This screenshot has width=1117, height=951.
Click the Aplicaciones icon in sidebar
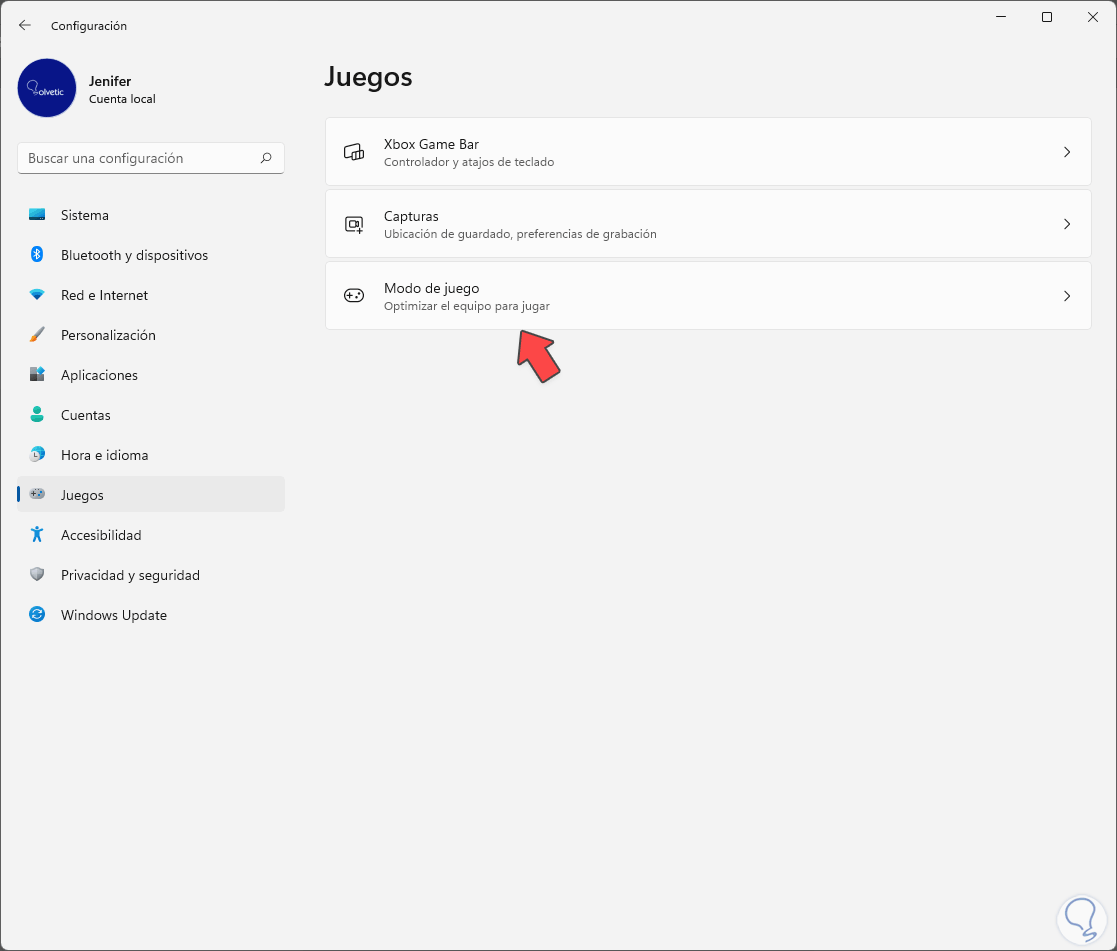[37, 375]
